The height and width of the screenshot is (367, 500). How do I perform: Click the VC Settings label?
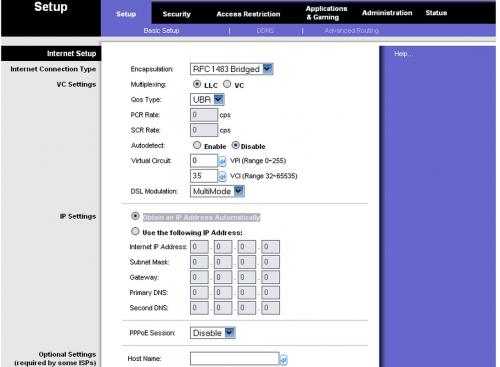(76, 84)
